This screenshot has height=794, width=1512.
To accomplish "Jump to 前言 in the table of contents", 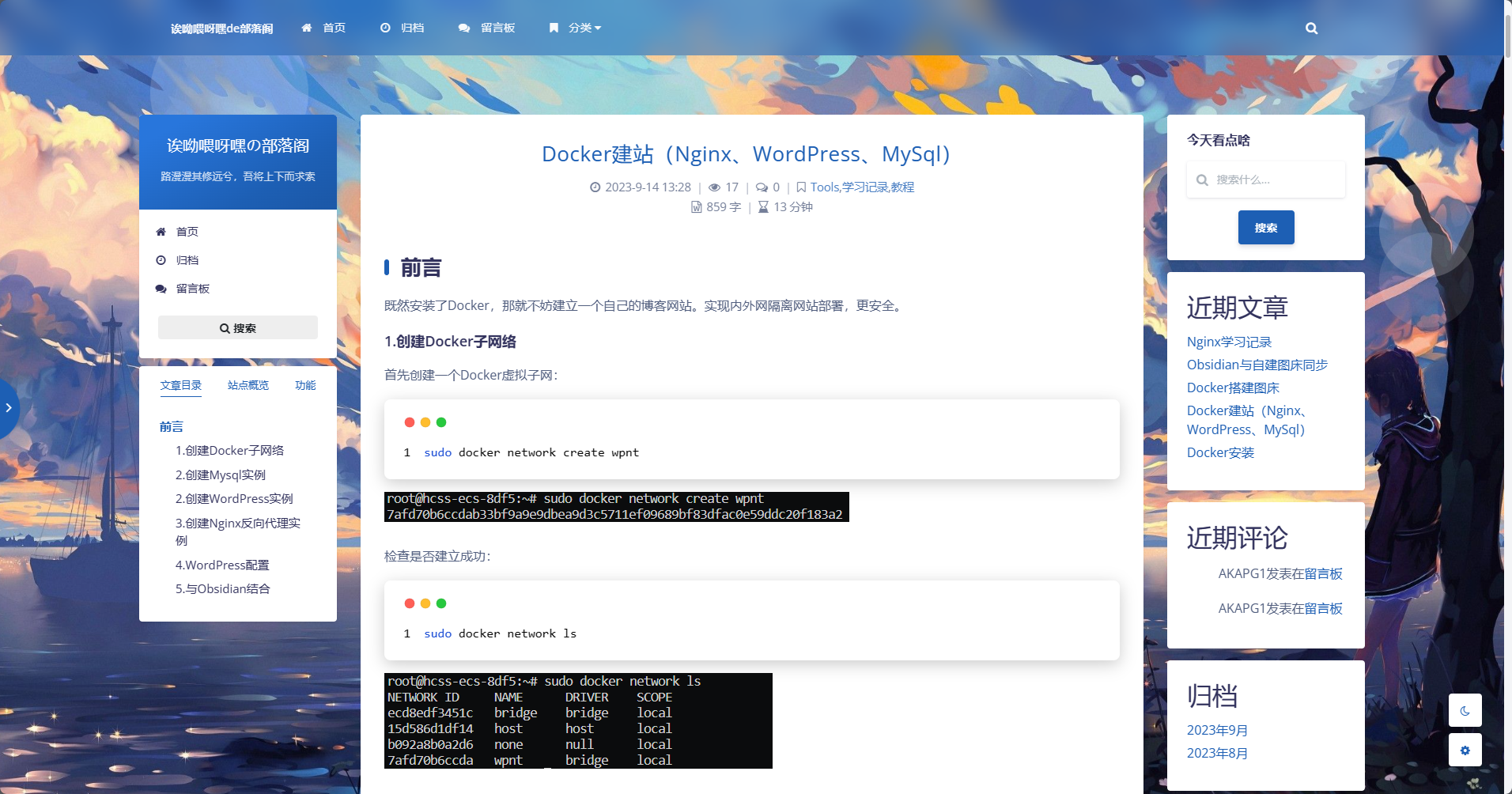I will 172,427.
